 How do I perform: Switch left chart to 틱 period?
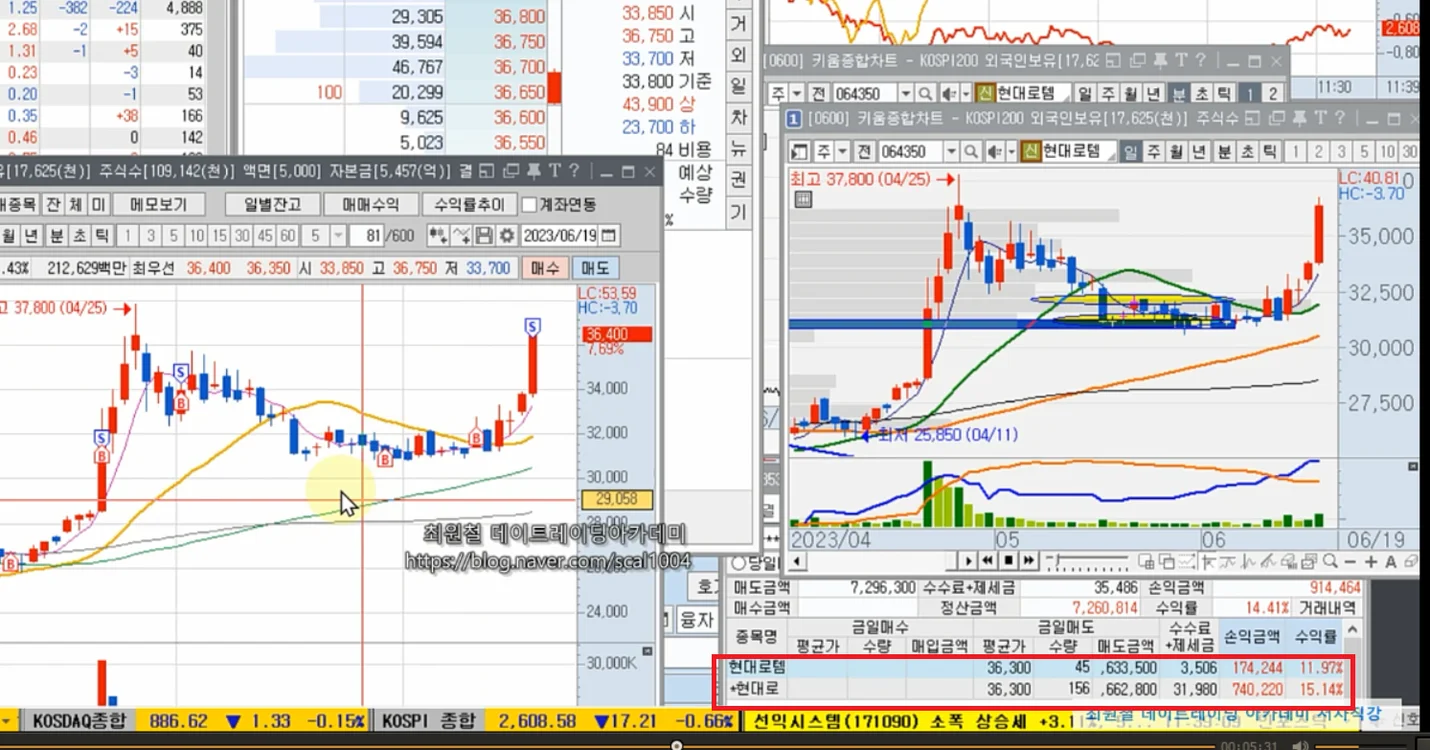[101, 236]
